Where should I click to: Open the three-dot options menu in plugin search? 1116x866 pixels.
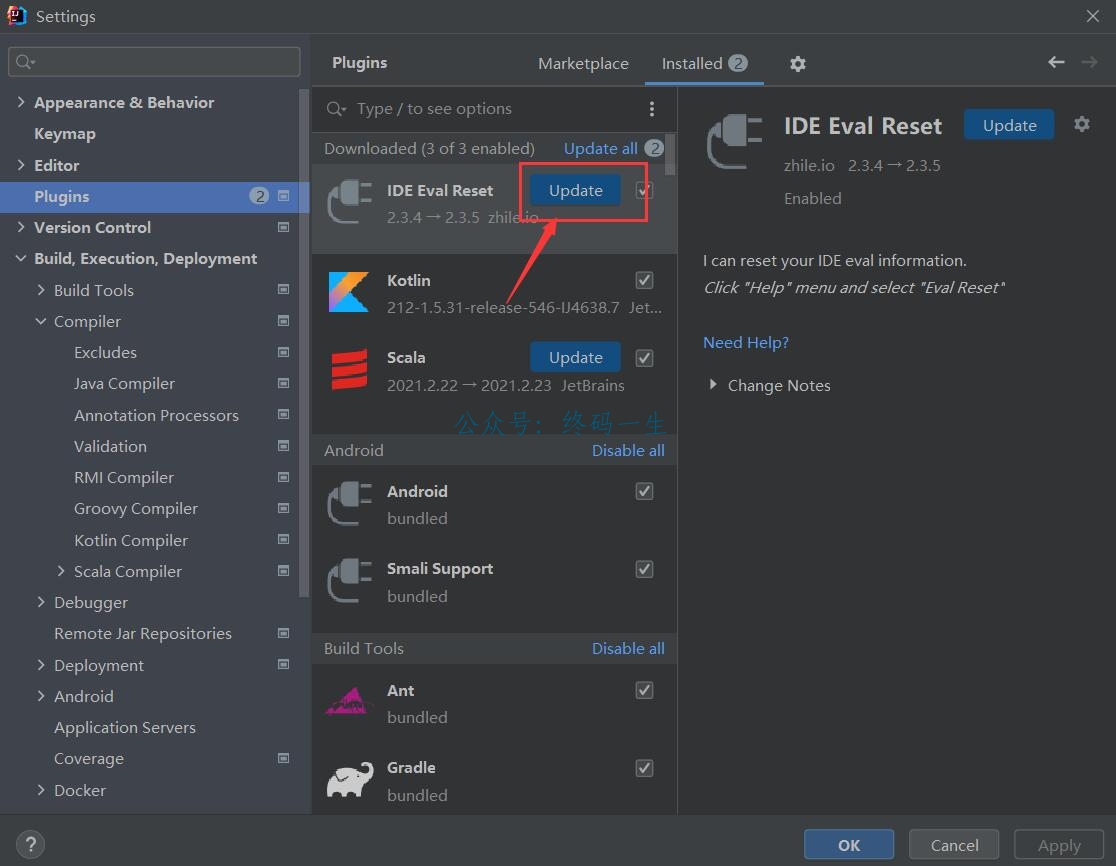[652, 109]
